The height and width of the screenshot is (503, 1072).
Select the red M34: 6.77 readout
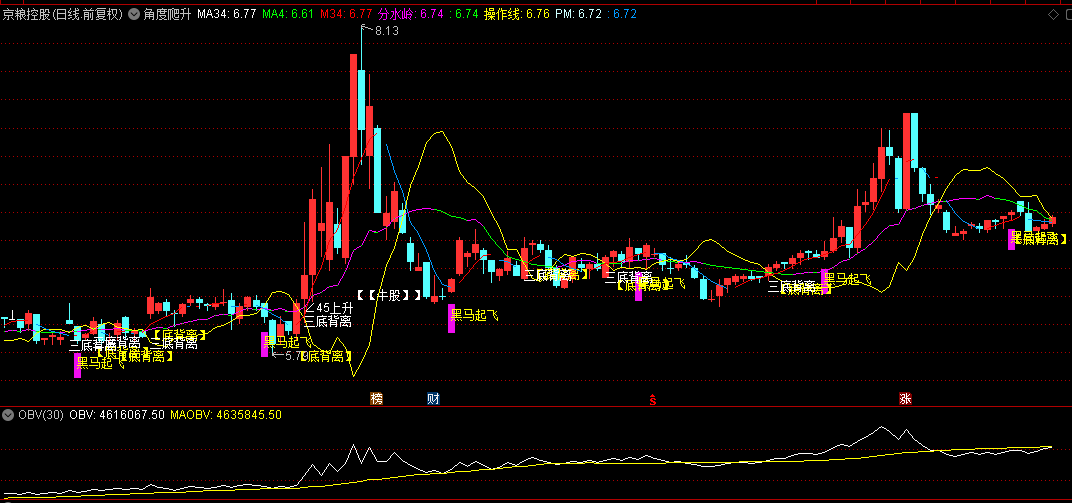[x=347, y=14]
